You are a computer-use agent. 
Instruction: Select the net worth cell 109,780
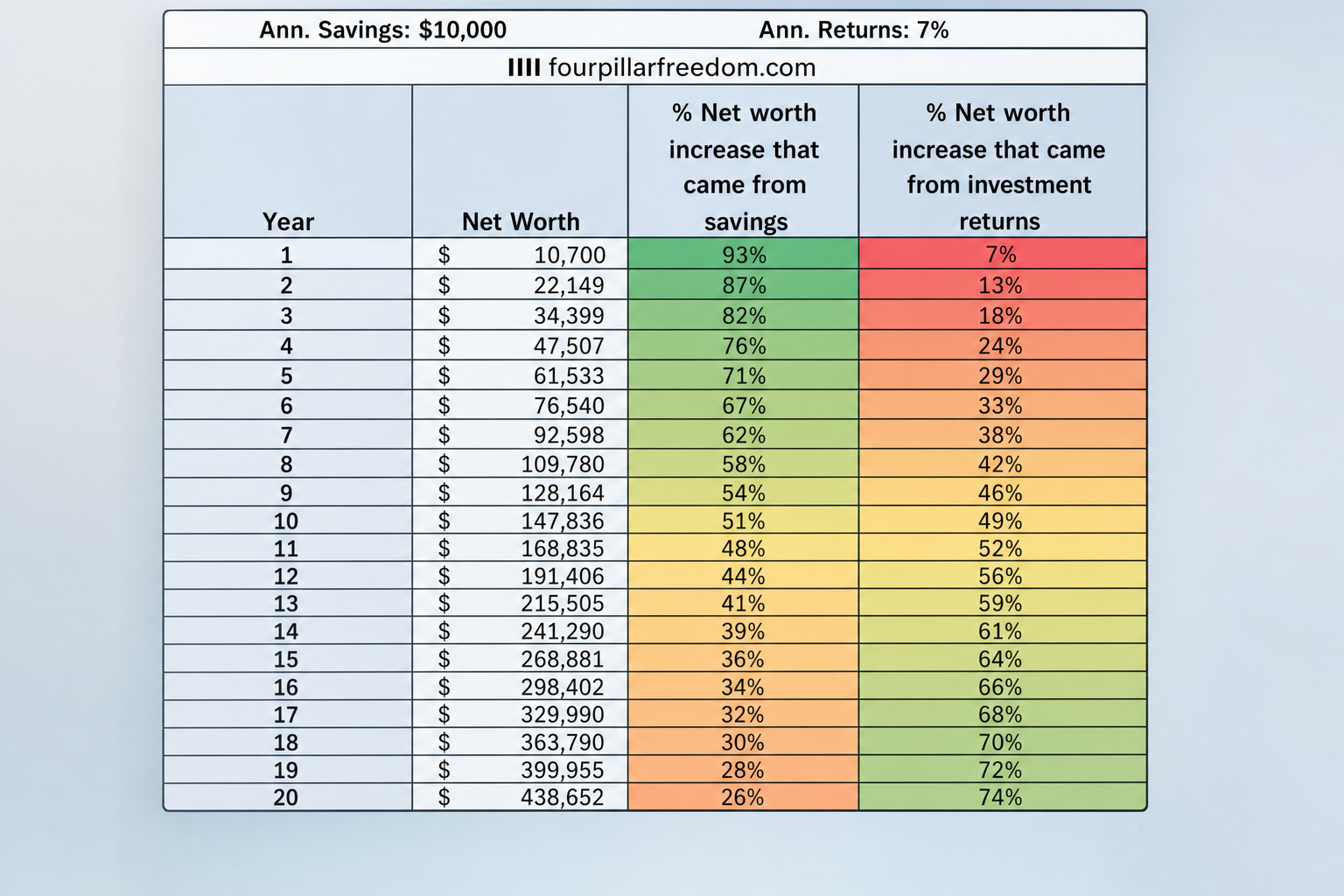point(521,464)
